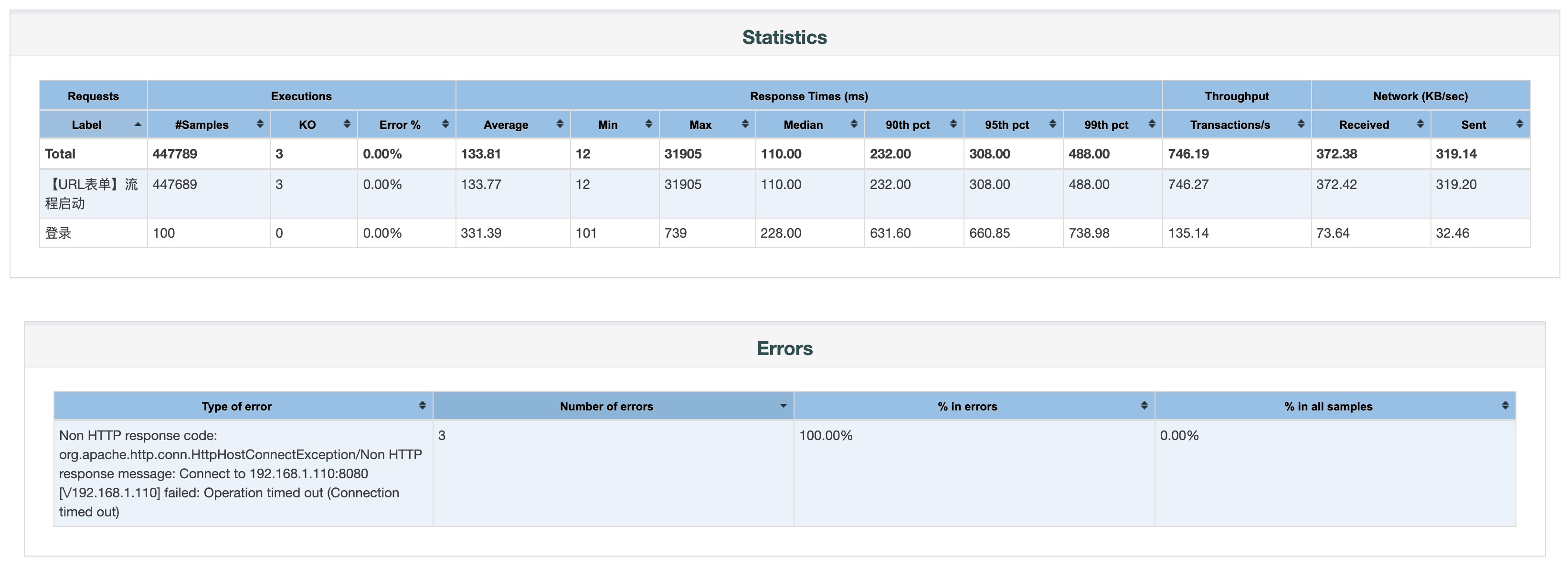The width and height of the screenshot is (1568, 567).
Task: Click Executions group header
Action: click(301, 96)
